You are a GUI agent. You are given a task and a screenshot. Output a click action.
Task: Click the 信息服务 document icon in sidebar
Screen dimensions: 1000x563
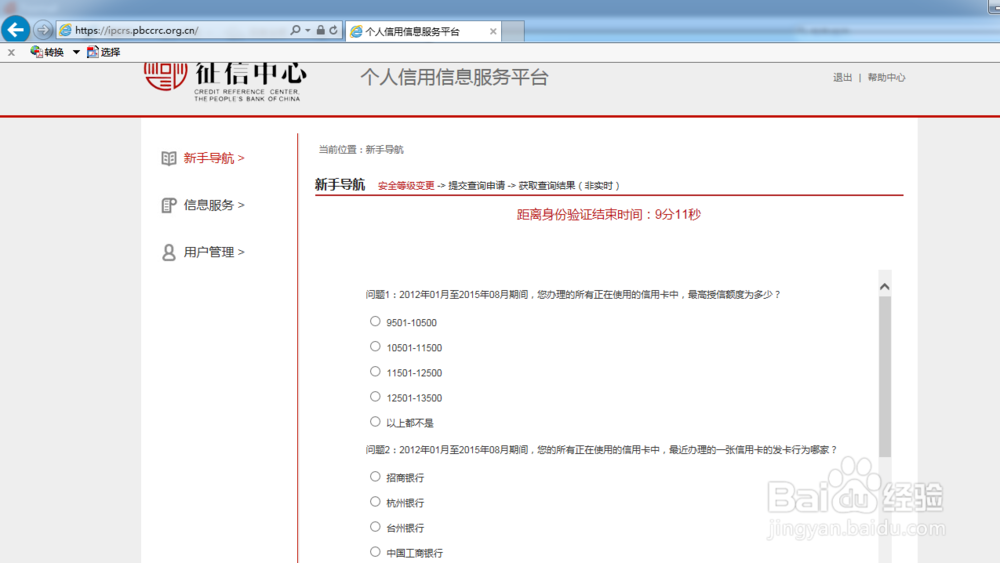pyautogui.click(x=168, y=205)
